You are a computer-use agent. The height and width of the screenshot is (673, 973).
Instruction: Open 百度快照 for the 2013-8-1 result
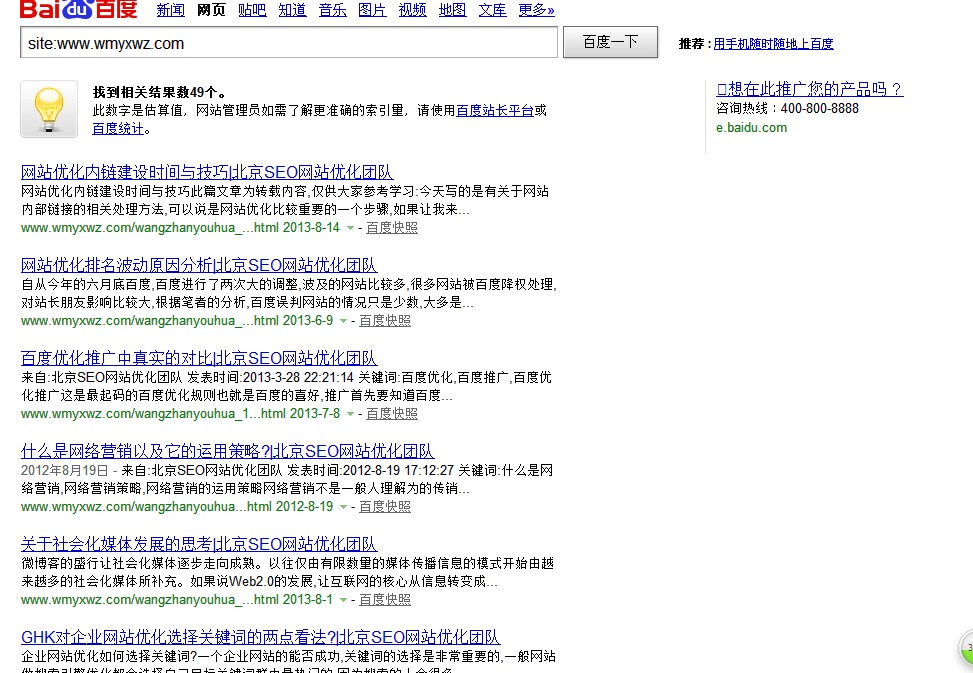pyautogui.click(x=385, y=600)
